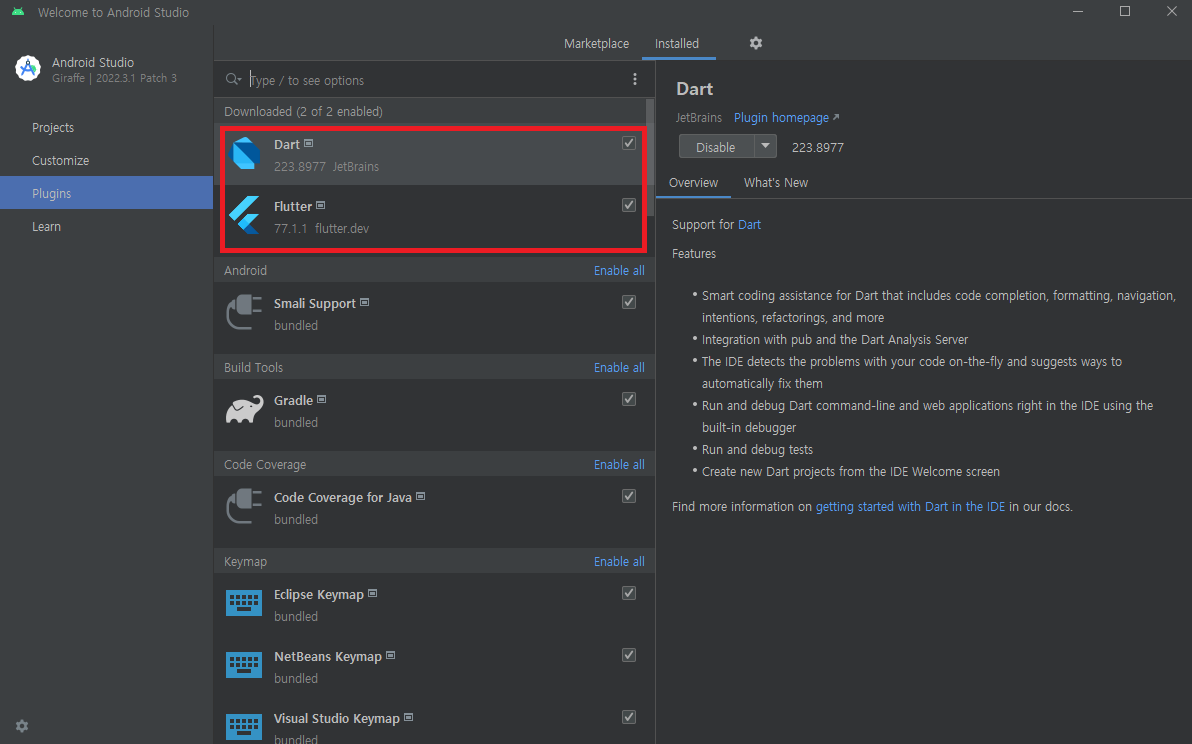This screenshot has height=744, width=1192.
Task: Click the NetBeans Keymap plugin name
Action: [328, 656]
